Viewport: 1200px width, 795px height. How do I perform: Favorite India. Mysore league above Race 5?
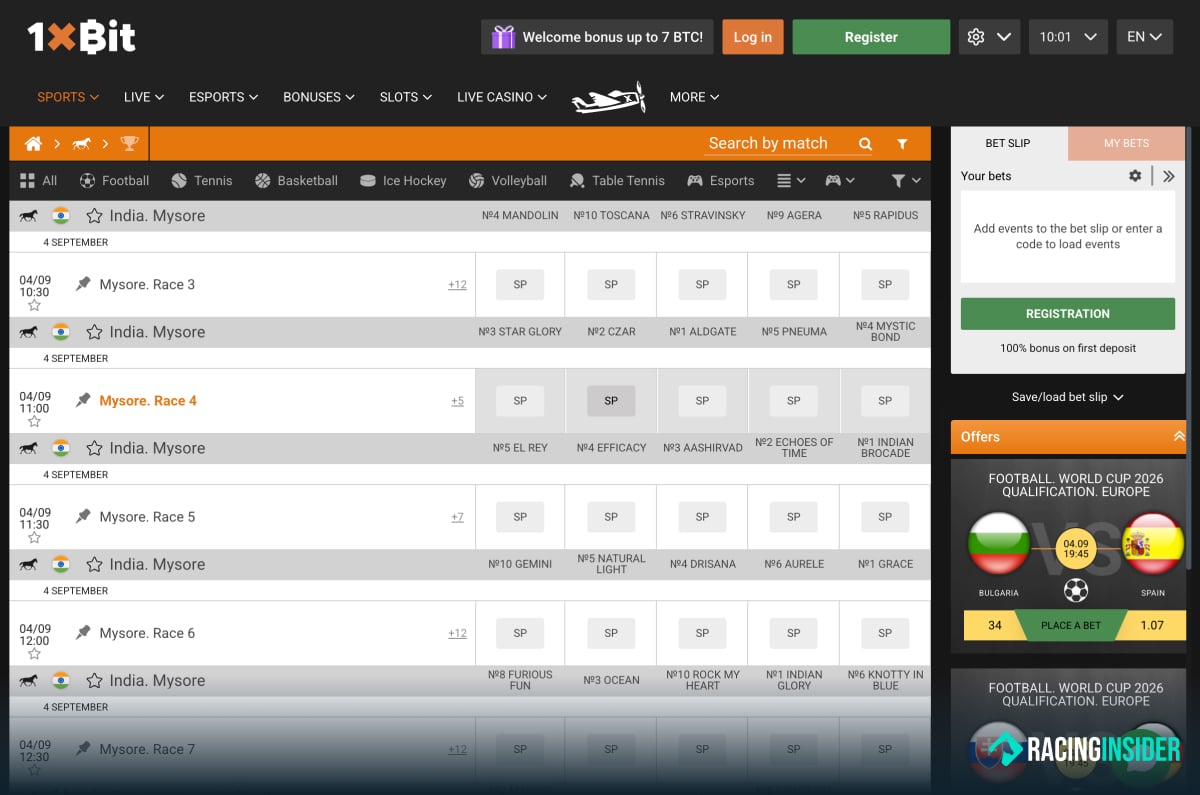94,448
